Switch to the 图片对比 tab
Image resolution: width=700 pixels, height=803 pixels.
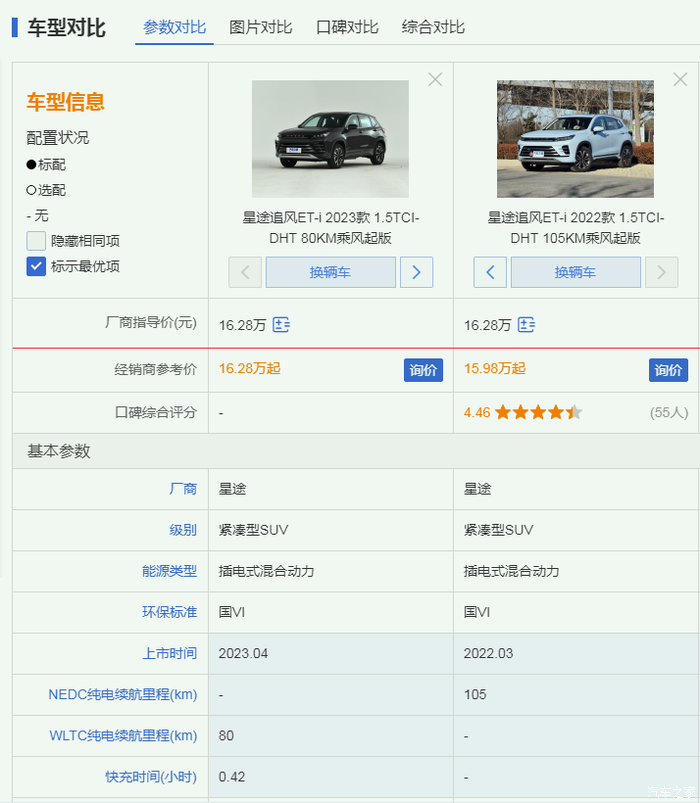coord(260,27)
